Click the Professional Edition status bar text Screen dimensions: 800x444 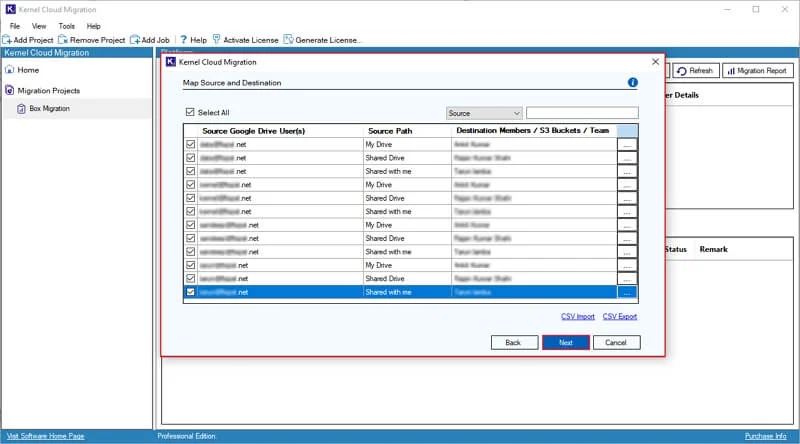(x=186, y=436)
